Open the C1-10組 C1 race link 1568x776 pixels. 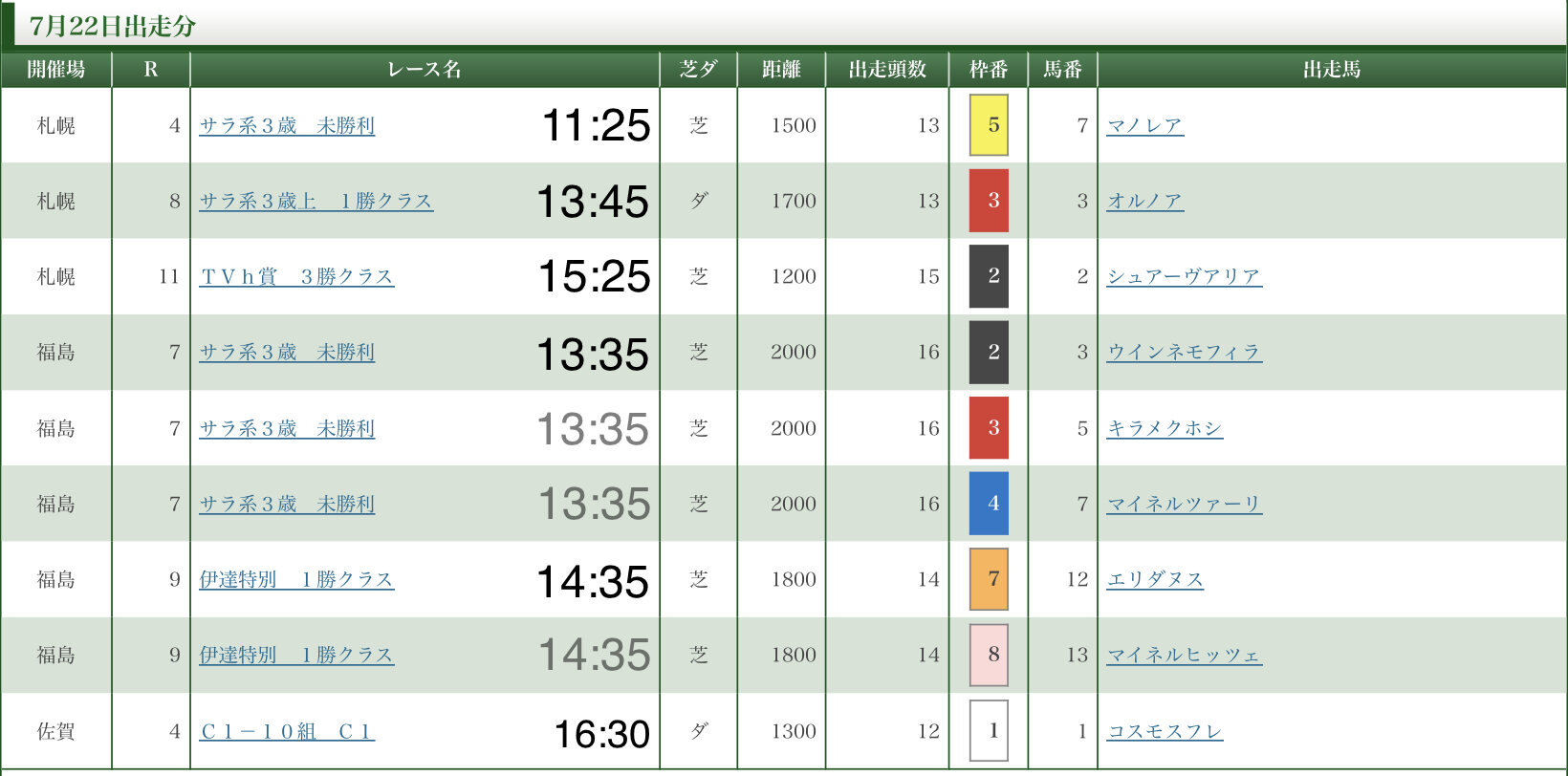[x=287, y=731]
